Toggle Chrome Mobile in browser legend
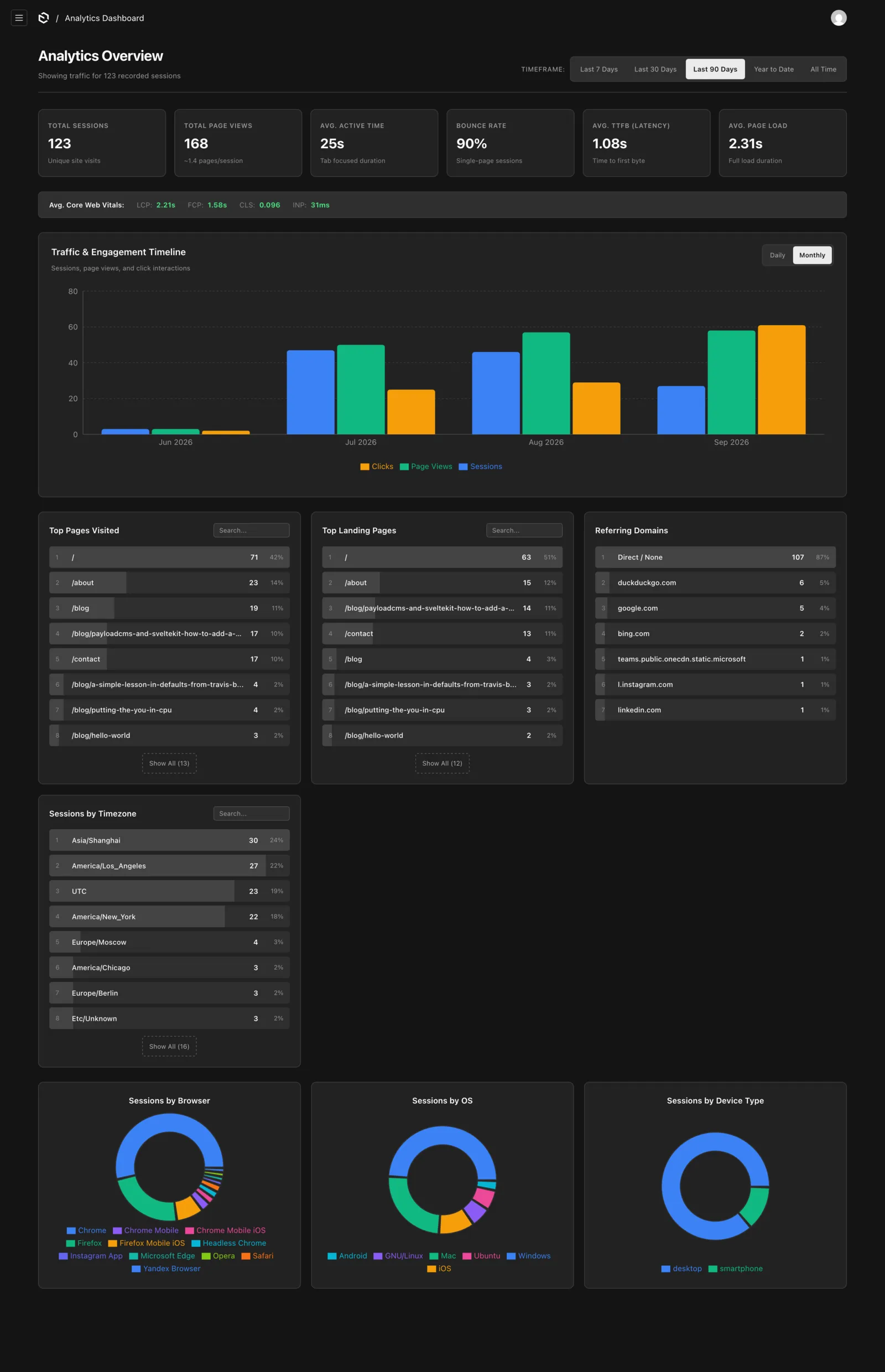Image resolution: width=885 pixels, height=1372 pixels. [145, 1230]
